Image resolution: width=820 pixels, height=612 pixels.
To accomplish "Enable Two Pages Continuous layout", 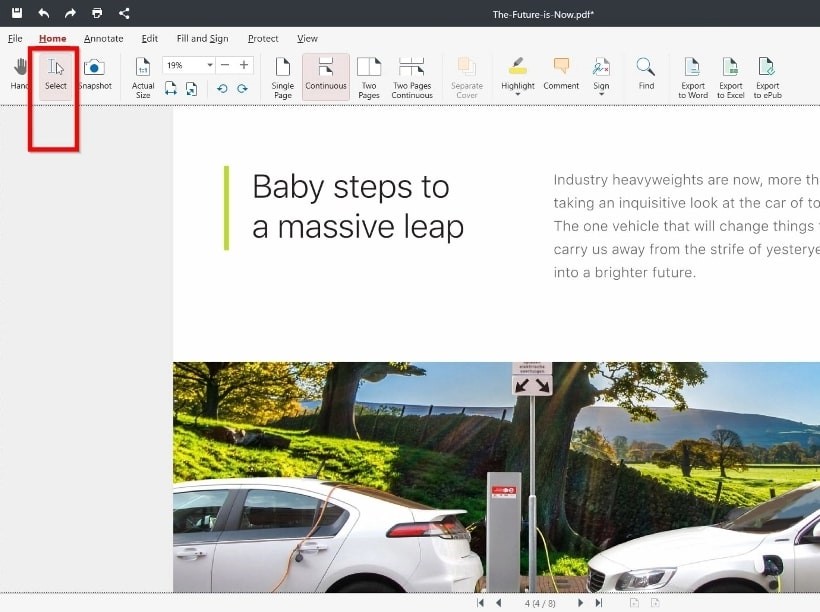I will click(412, 77).
